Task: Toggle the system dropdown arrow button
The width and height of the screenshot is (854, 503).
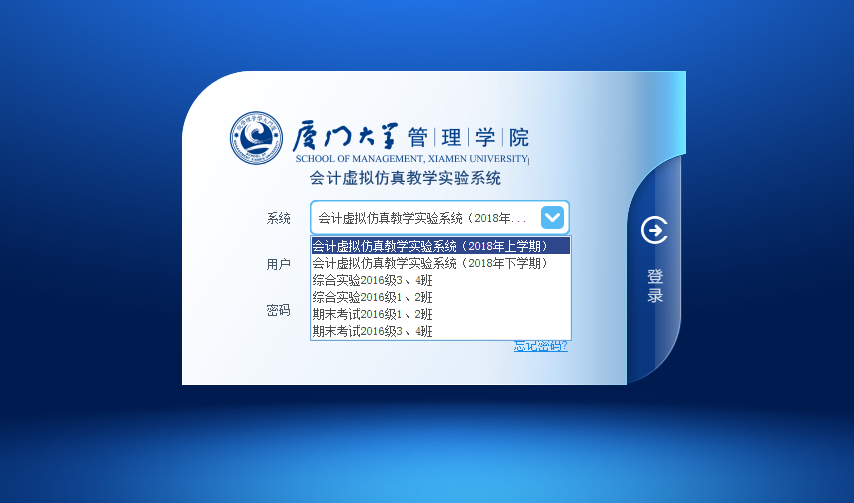Action: (552, 218)
